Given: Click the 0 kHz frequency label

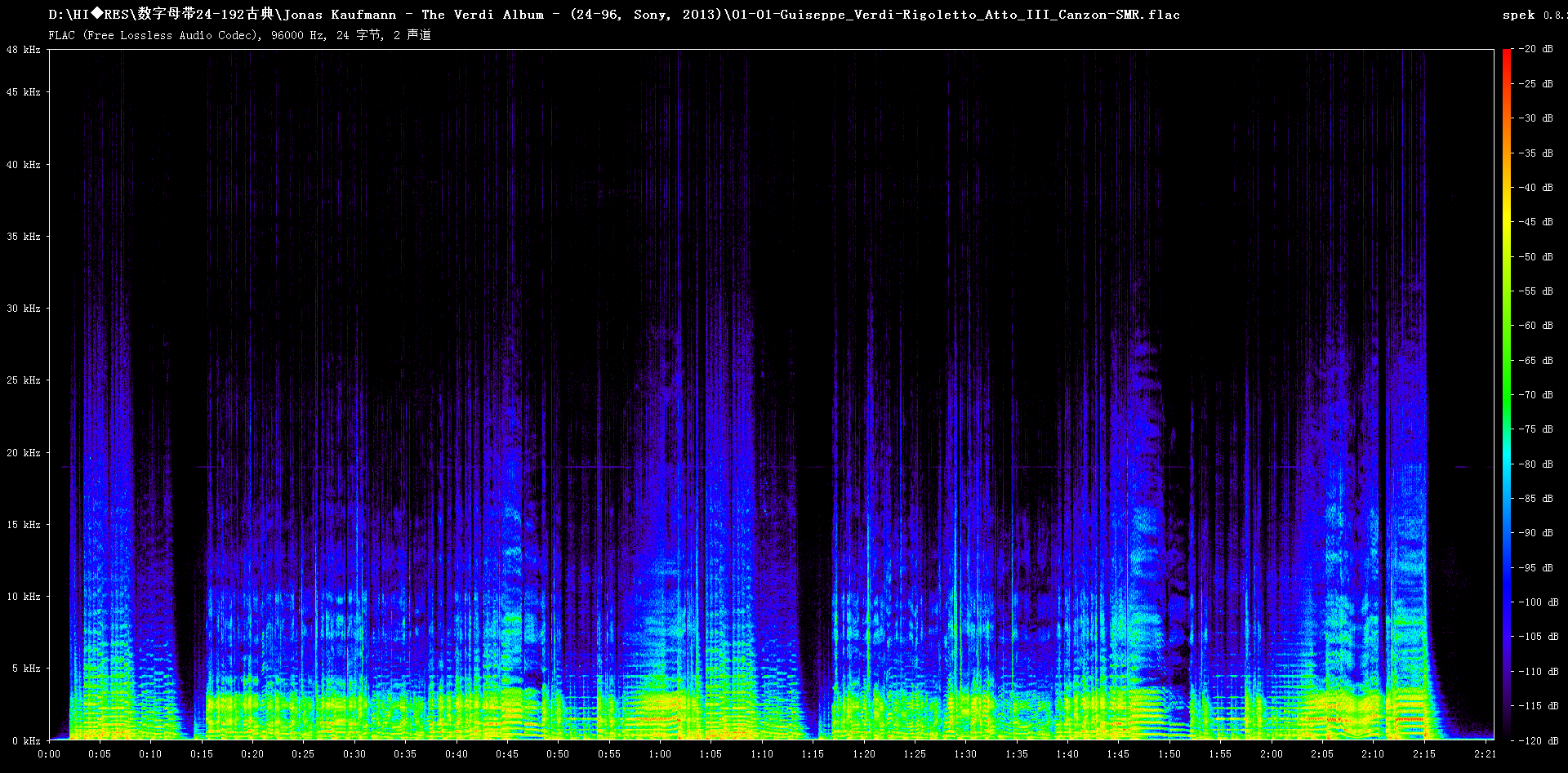Looking at the screenshot, I should 26,741.
